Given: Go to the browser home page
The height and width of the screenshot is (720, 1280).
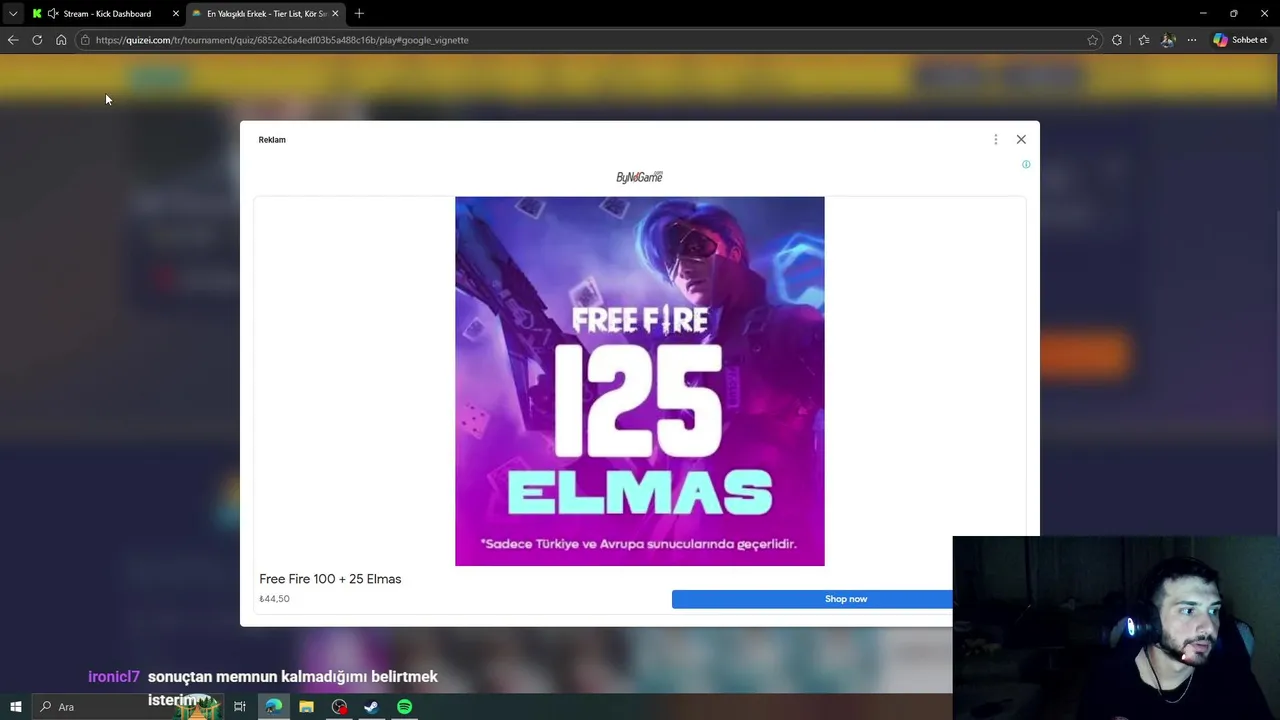Looking at the screenshot, I should pos(61,40).
